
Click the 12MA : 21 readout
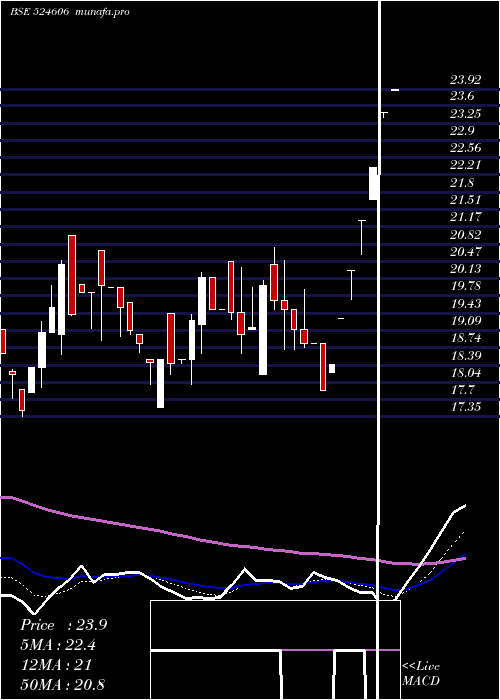[x=57, y=665]
